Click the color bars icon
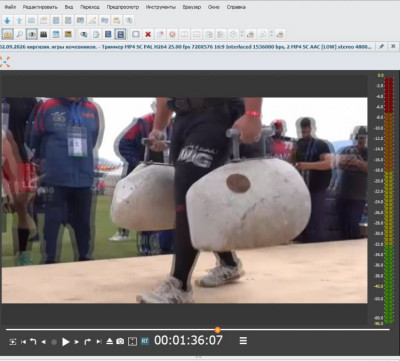This screenshot has width=400, height=361. [68, 34]
